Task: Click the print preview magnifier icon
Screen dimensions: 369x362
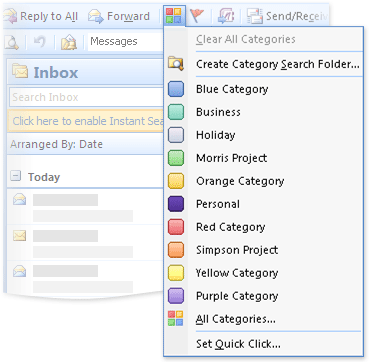Action: point(10,43)
